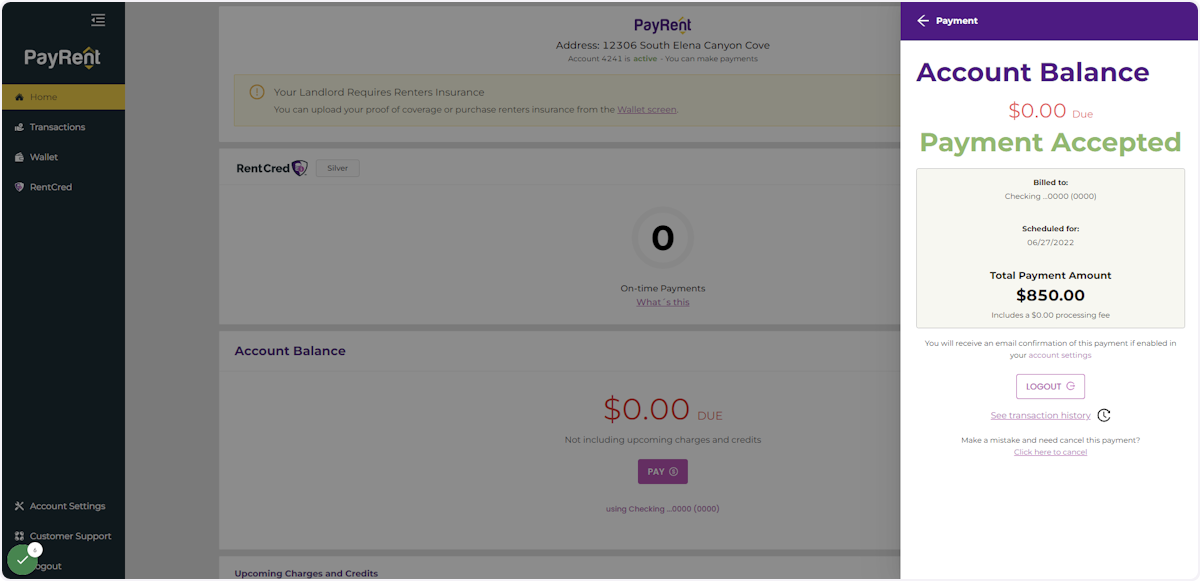This screenshot has width=1200, height=581.
Task: Follow the Click here to cancel link
Action: (x=1050, y=451)
